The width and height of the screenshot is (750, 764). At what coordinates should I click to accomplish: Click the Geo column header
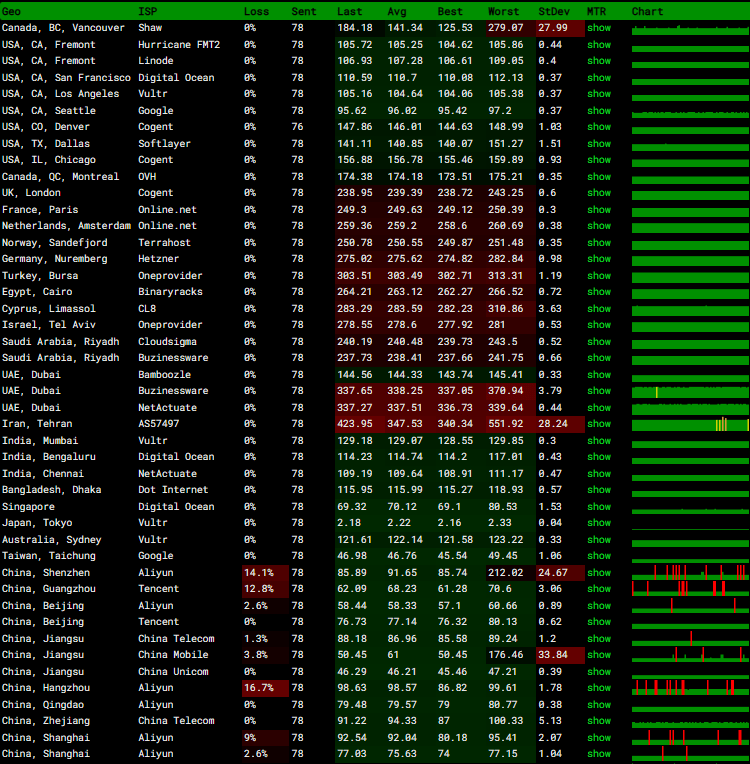pos(11,11)
